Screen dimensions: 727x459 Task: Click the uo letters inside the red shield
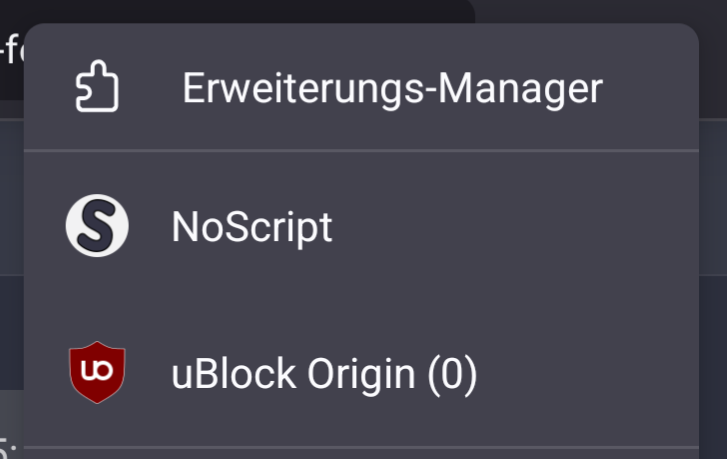click(96, 370)
